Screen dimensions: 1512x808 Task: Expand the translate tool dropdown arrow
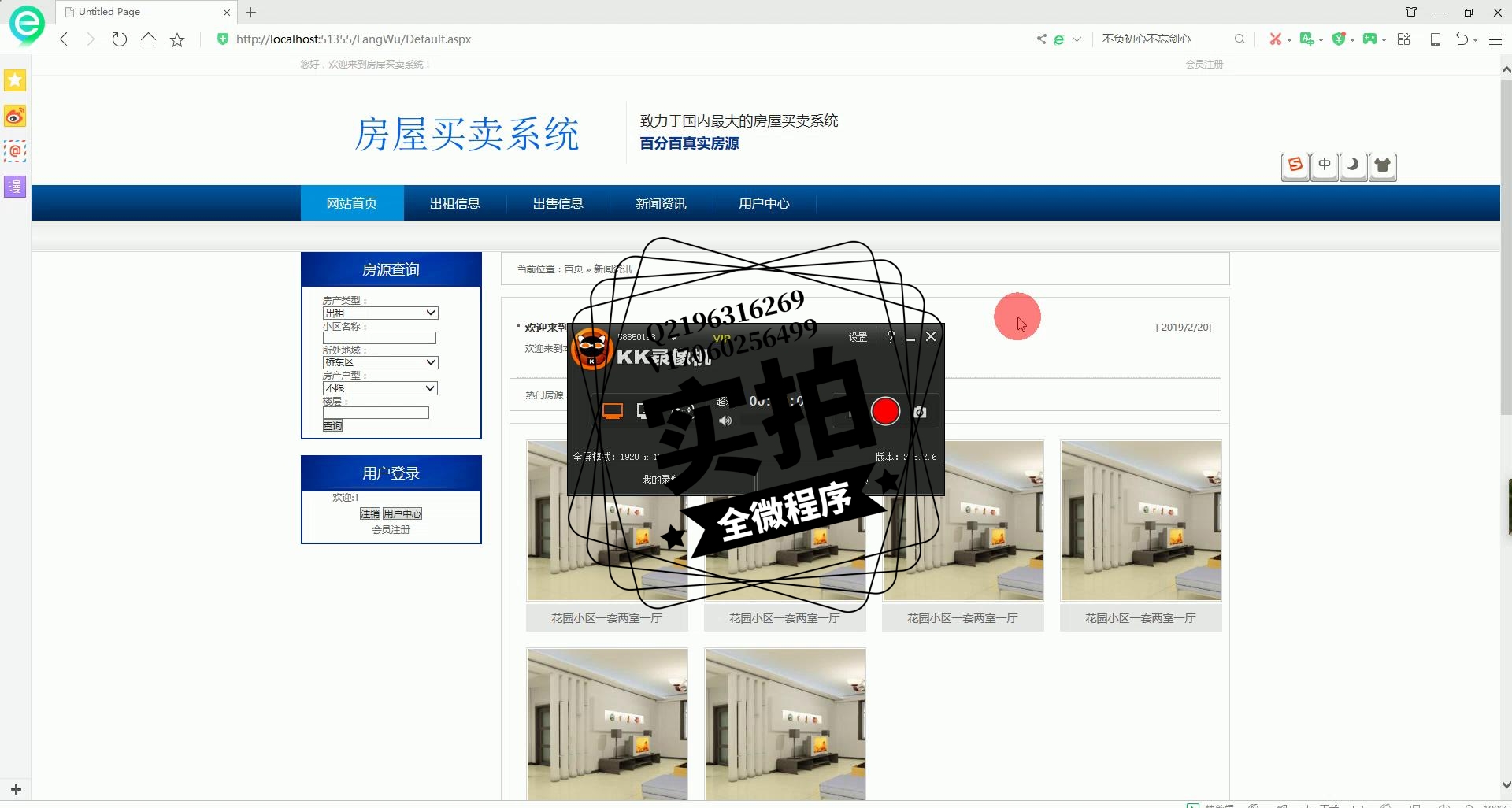[x=1321, y=40]
